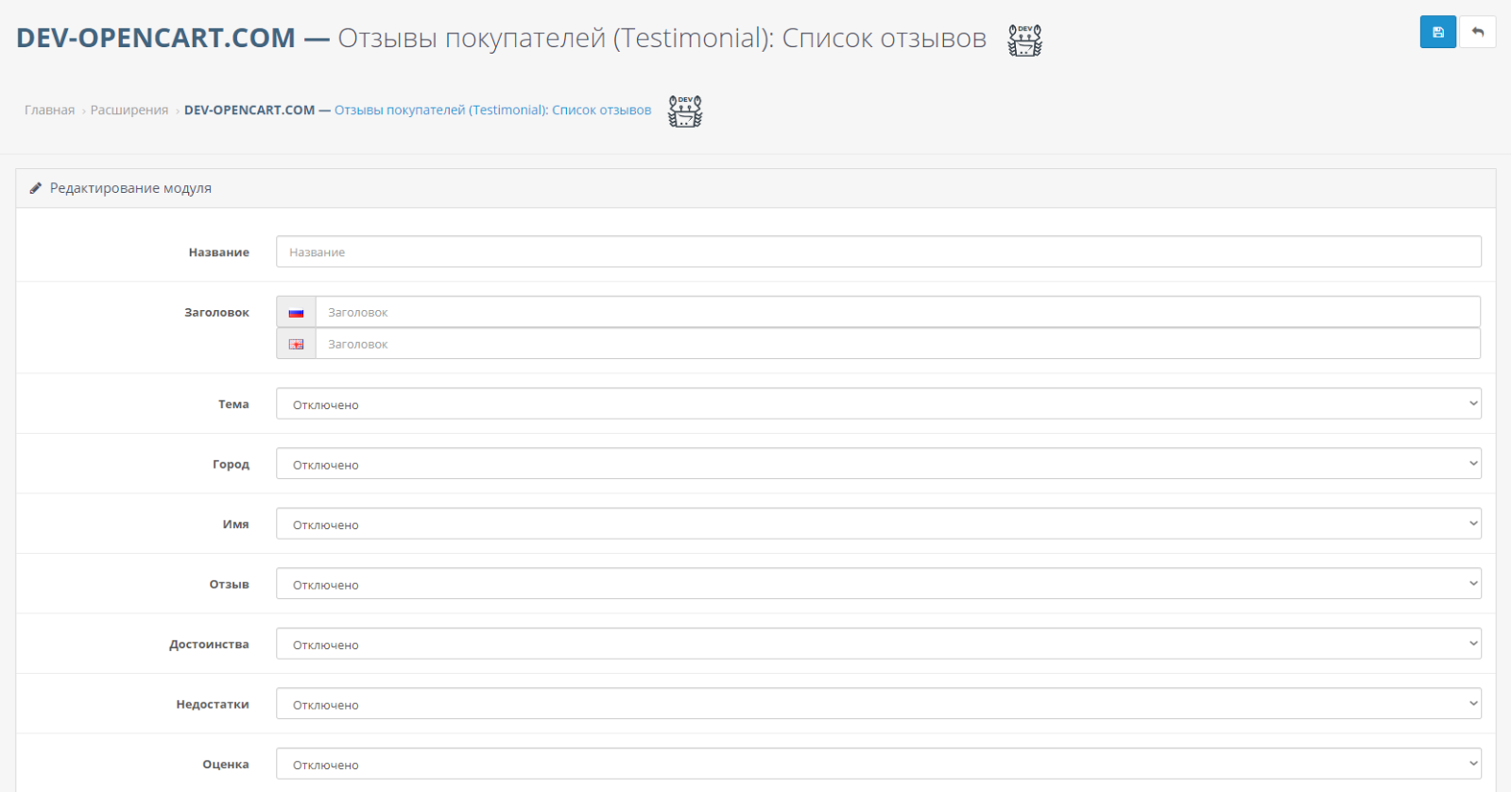
Task: Expand the Имя dropdown
Action: [878, 524]
